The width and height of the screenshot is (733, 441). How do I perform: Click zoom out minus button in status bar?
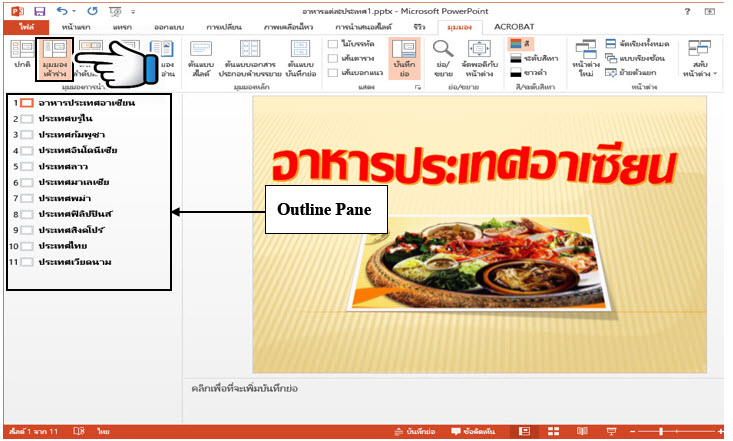click(x=632, y=431)
